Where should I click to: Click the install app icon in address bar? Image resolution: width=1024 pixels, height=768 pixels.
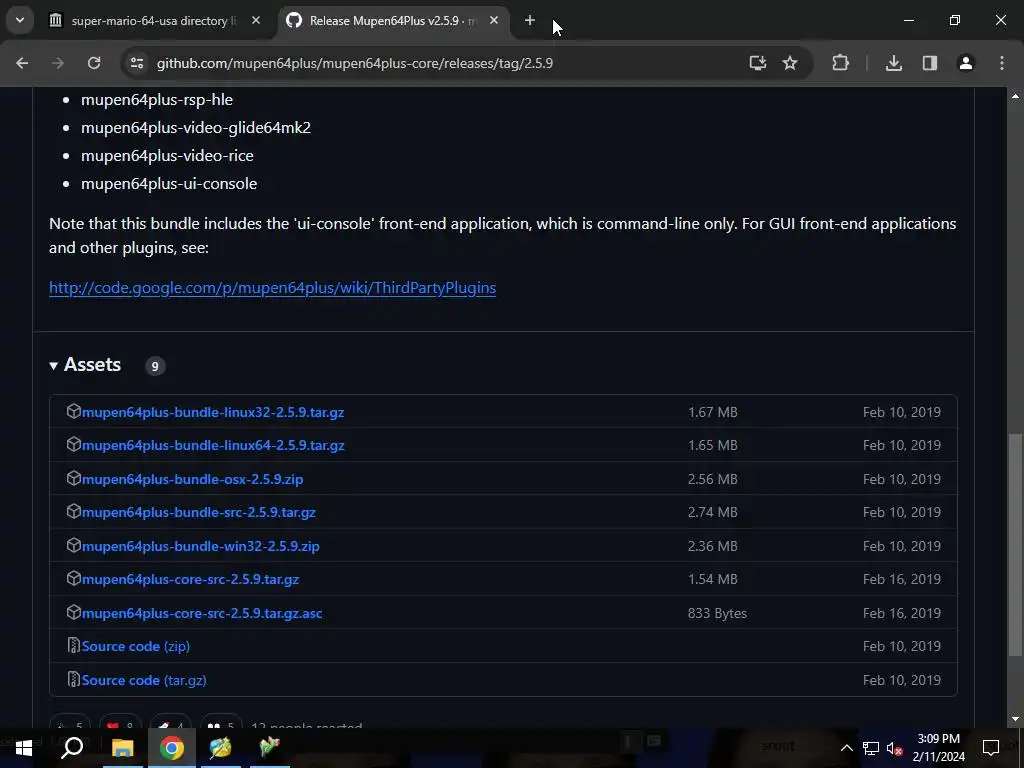[758, 63]
